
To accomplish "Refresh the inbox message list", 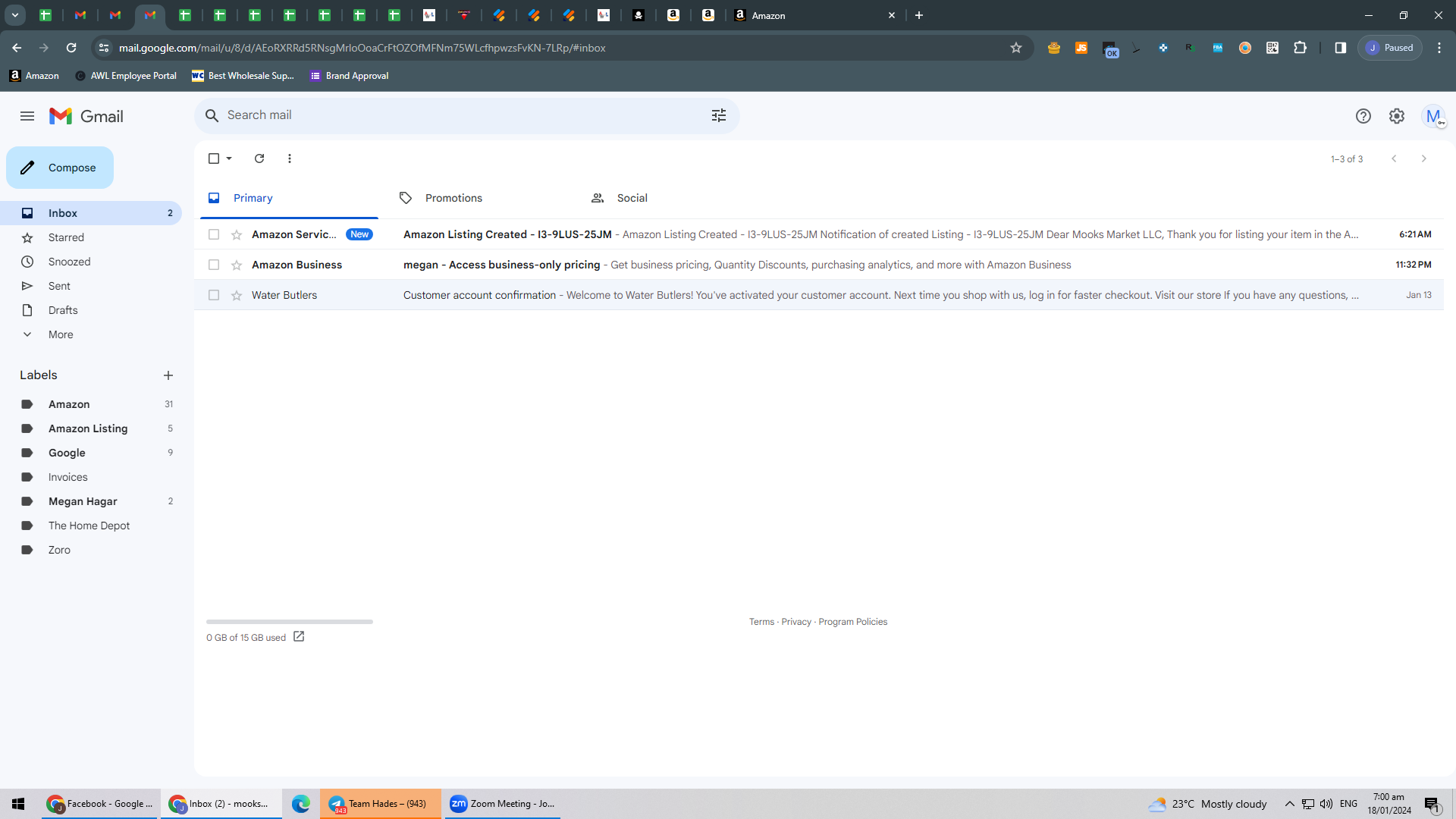I will 259,158.
